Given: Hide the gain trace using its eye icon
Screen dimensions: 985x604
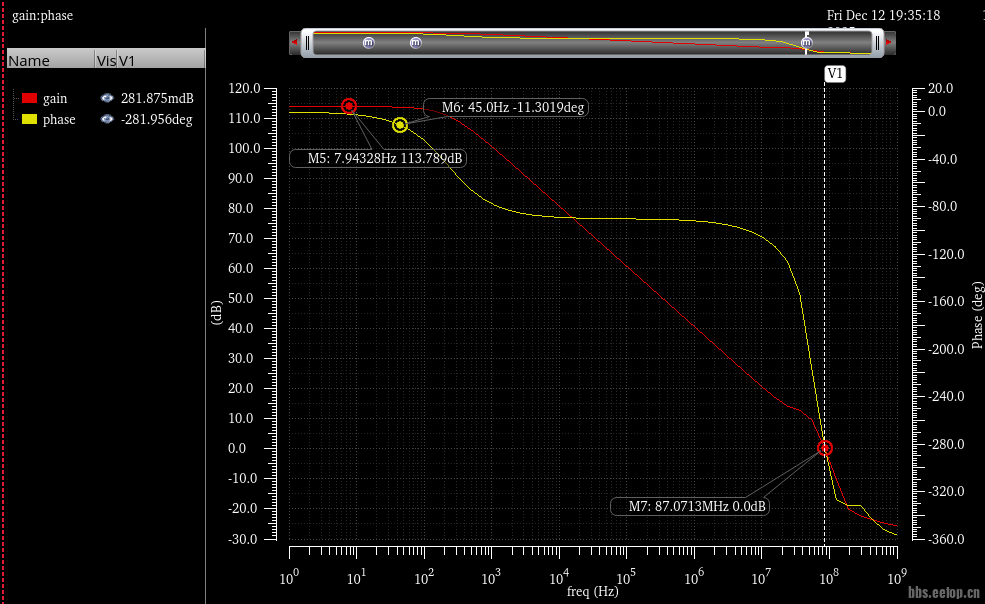Looking at the screenshot, I should [107, 98].
